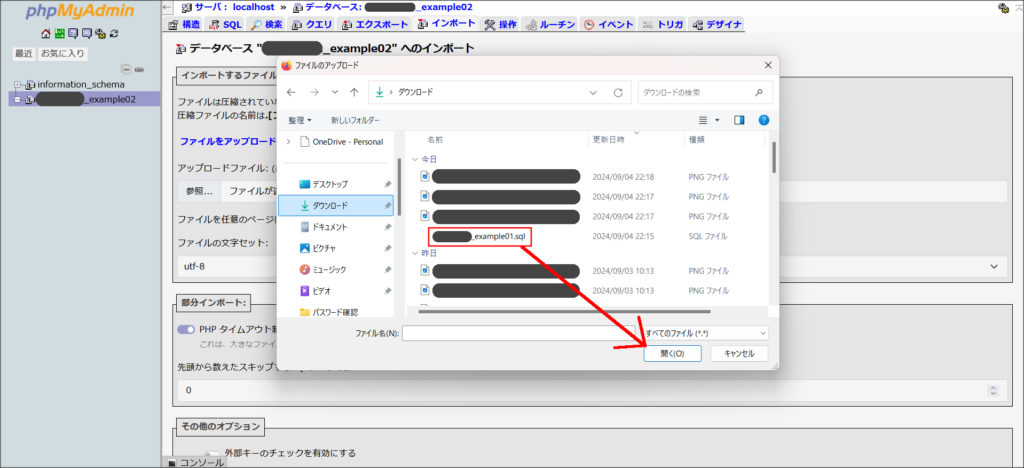Go to phpMyAdmin home via house icon
The height and width of the screenshot is (468, 1024).
pyautogui.click(x=45, y=34)
